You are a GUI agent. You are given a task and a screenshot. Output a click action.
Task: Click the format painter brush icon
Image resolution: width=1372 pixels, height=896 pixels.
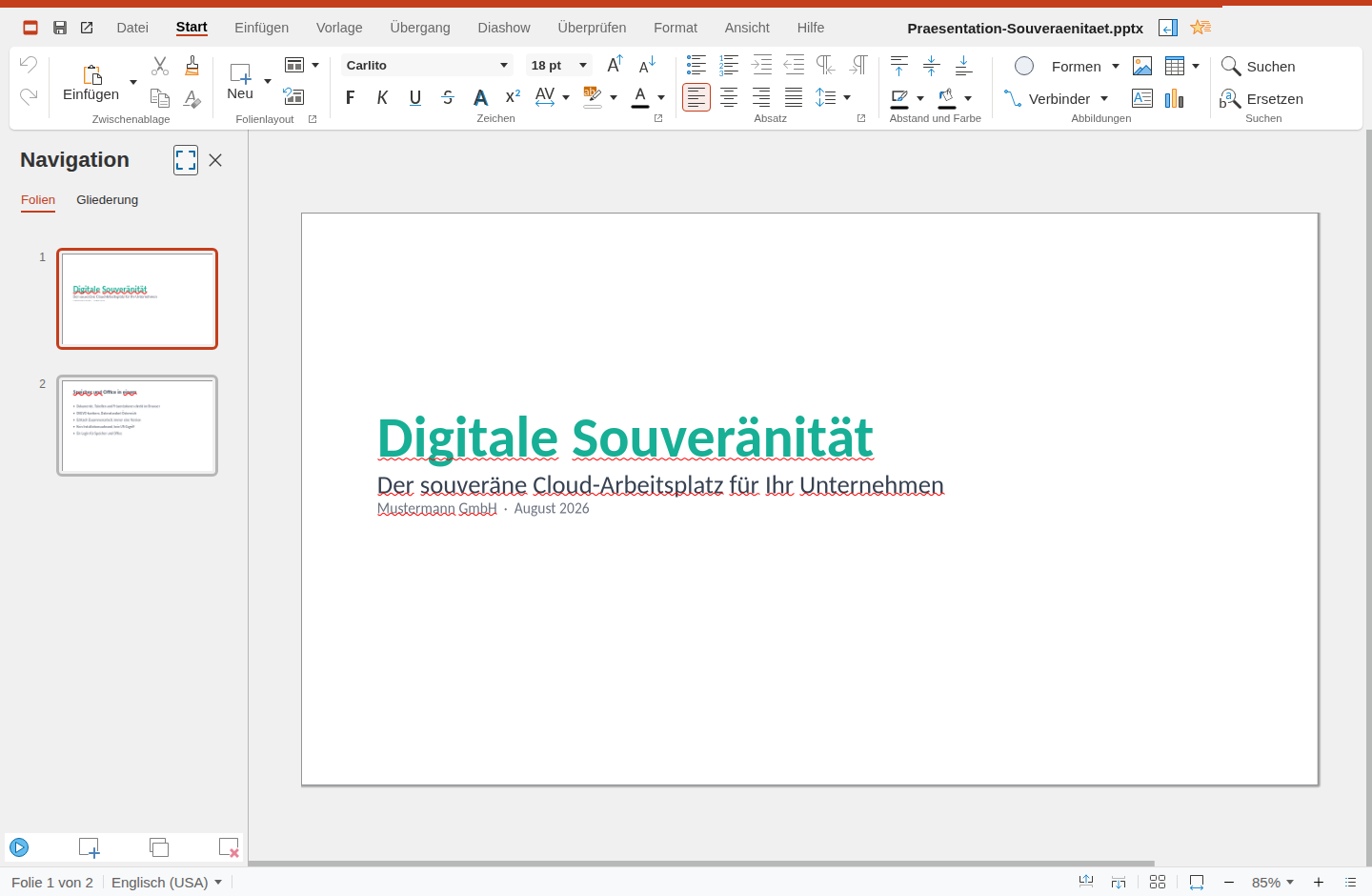click(192, 66)
